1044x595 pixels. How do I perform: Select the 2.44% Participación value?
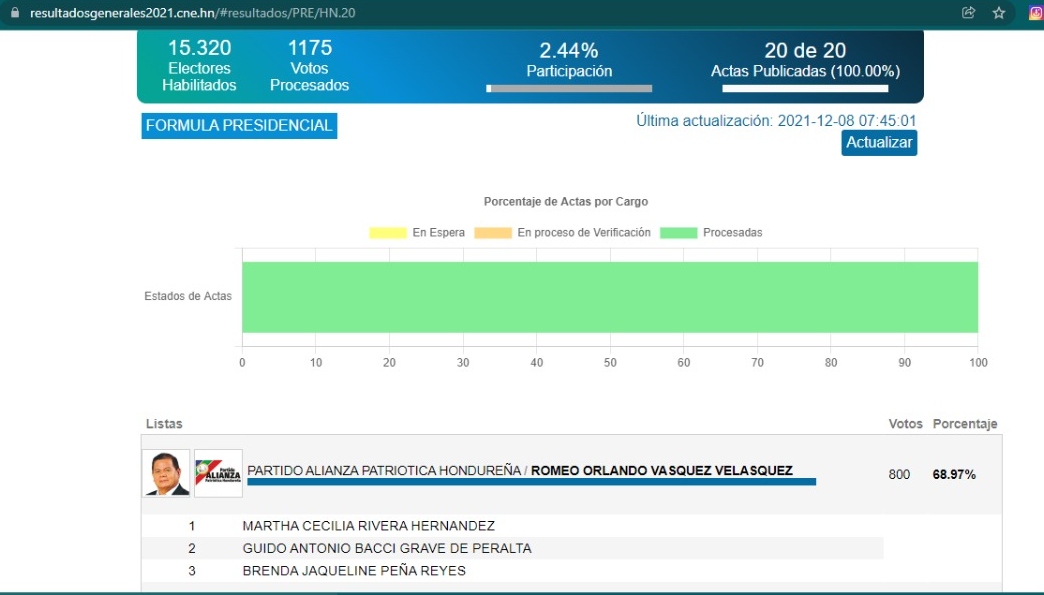pyautogui.click(x=569, y=51)
